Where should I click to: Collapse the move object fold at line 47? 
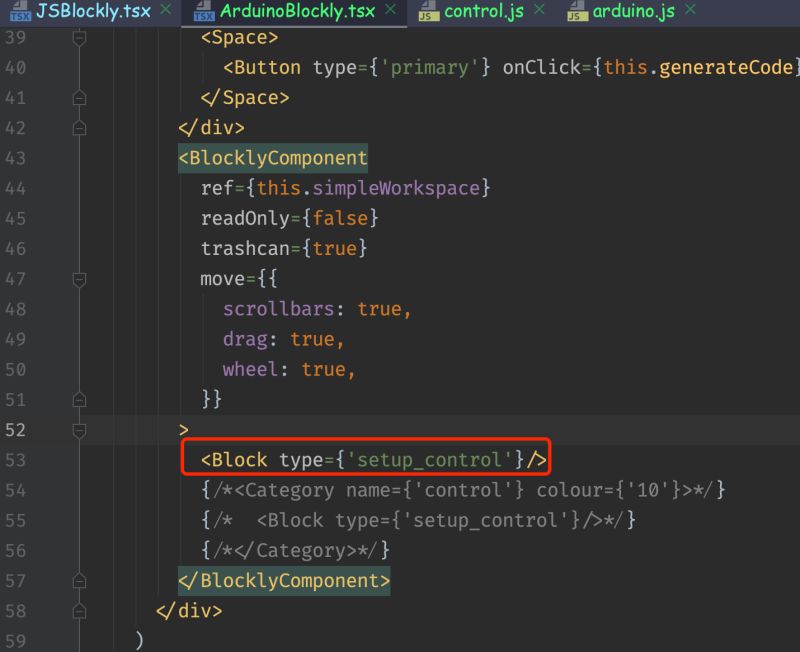click(x=81, y=279)
